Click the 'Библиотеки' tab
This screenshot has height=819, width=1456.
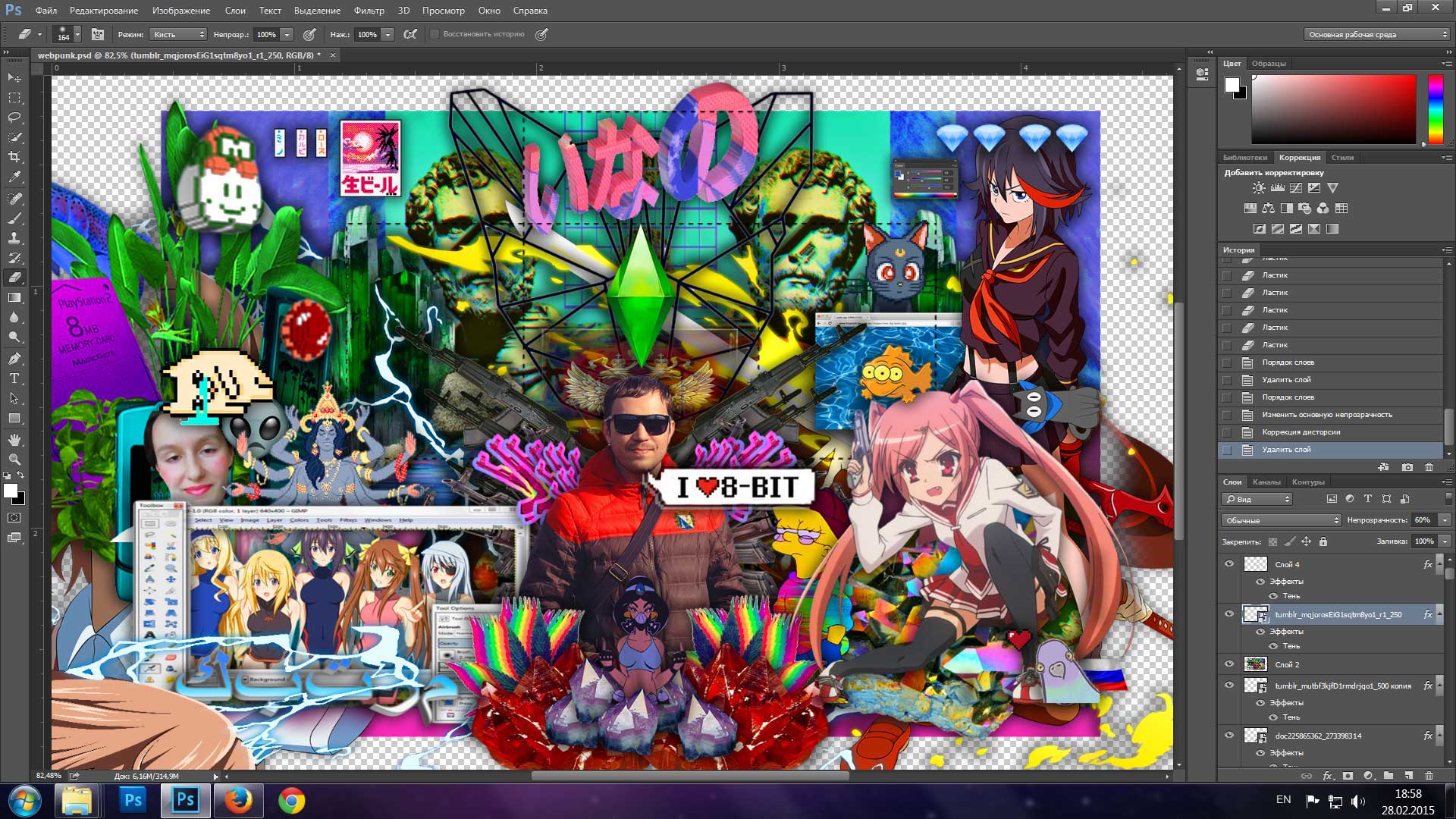1245,158
